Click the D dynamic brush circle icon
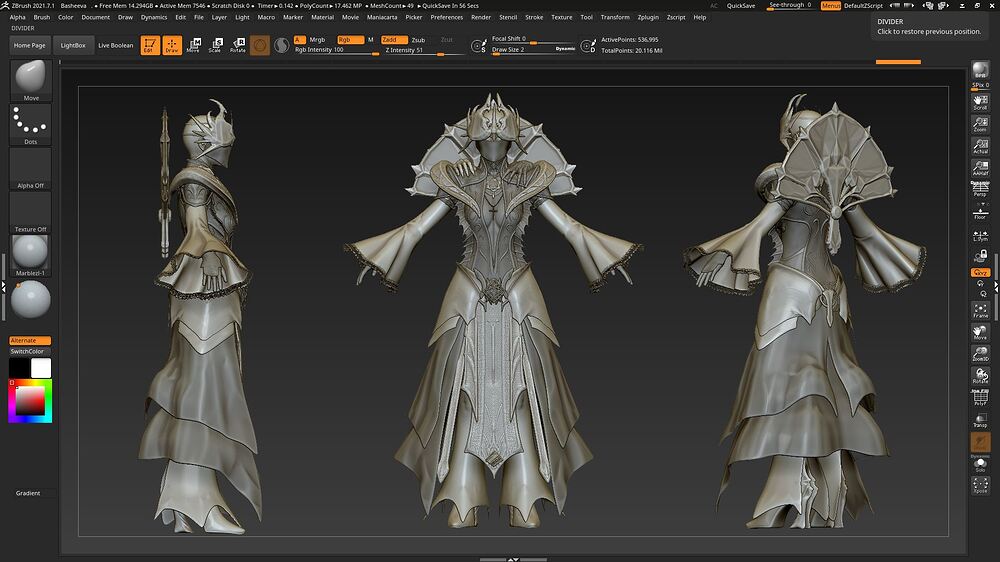 (588, 46)
